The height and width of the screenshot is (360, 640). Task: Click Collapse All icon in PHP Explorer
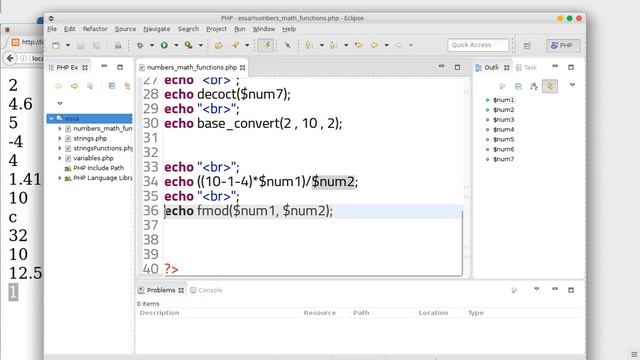pyautogui.click(x=112, y=86)
